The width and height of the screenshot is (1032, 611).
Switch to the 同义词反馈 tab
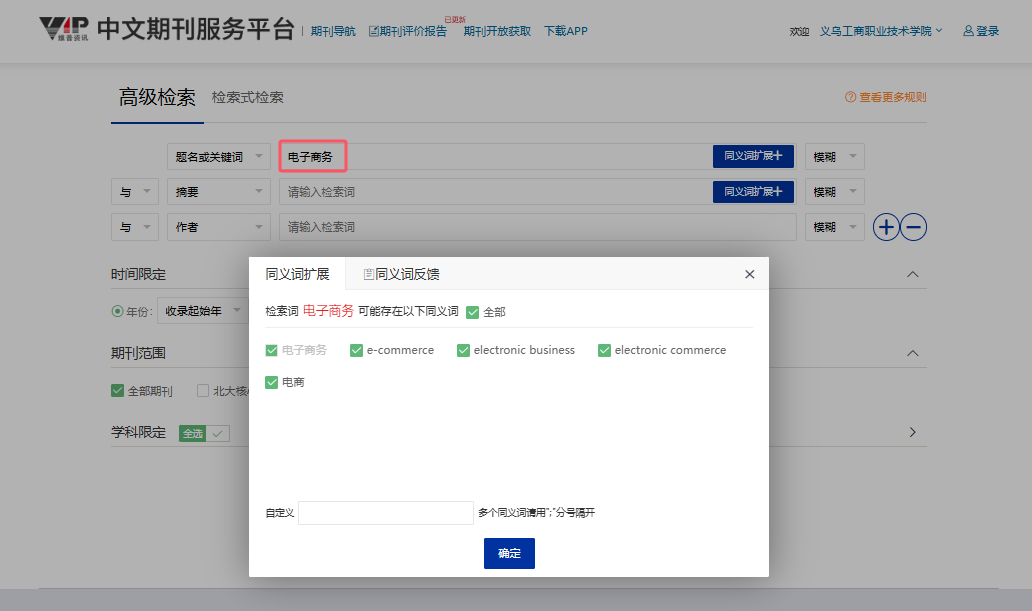pos(401,275)
